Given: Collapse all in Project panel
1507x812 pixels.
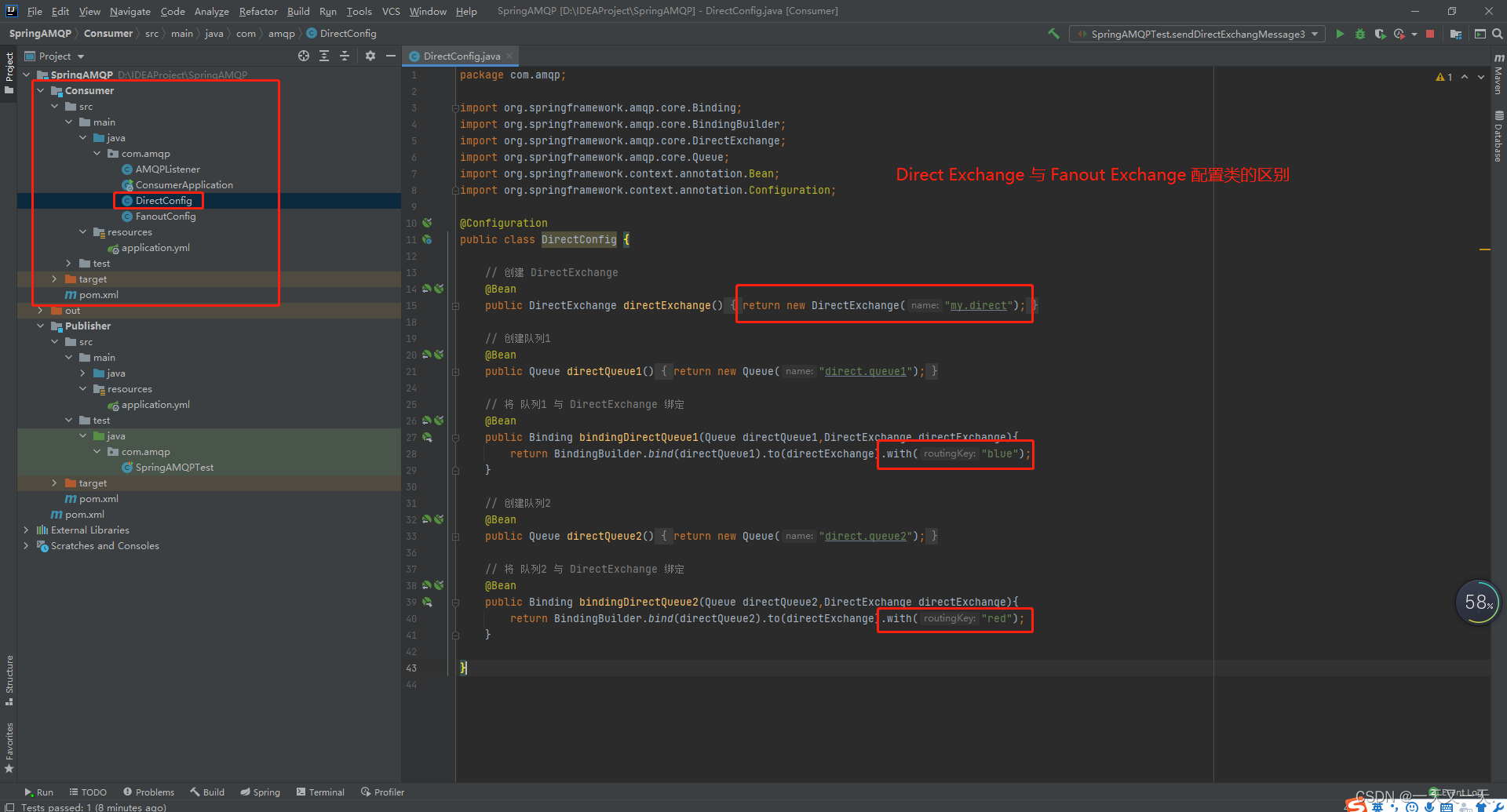Looking at the screenshot, I should (x=345, y=56).
